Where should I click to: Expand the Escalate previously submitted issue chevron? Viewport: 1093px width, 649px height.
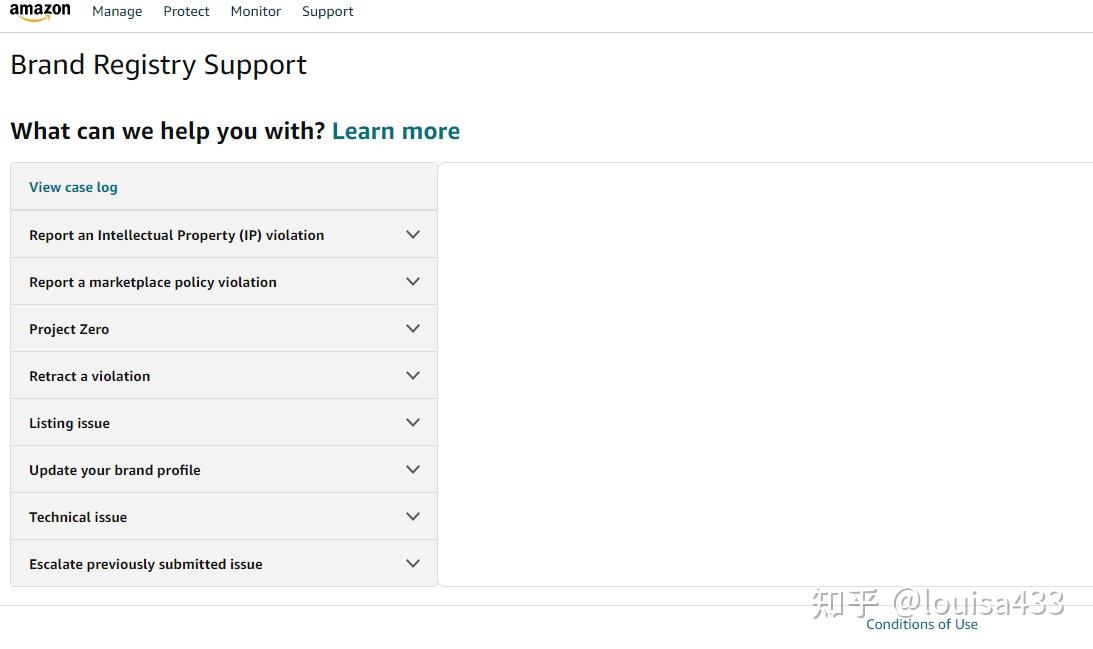pyautogui.click(x=413, y=563)
